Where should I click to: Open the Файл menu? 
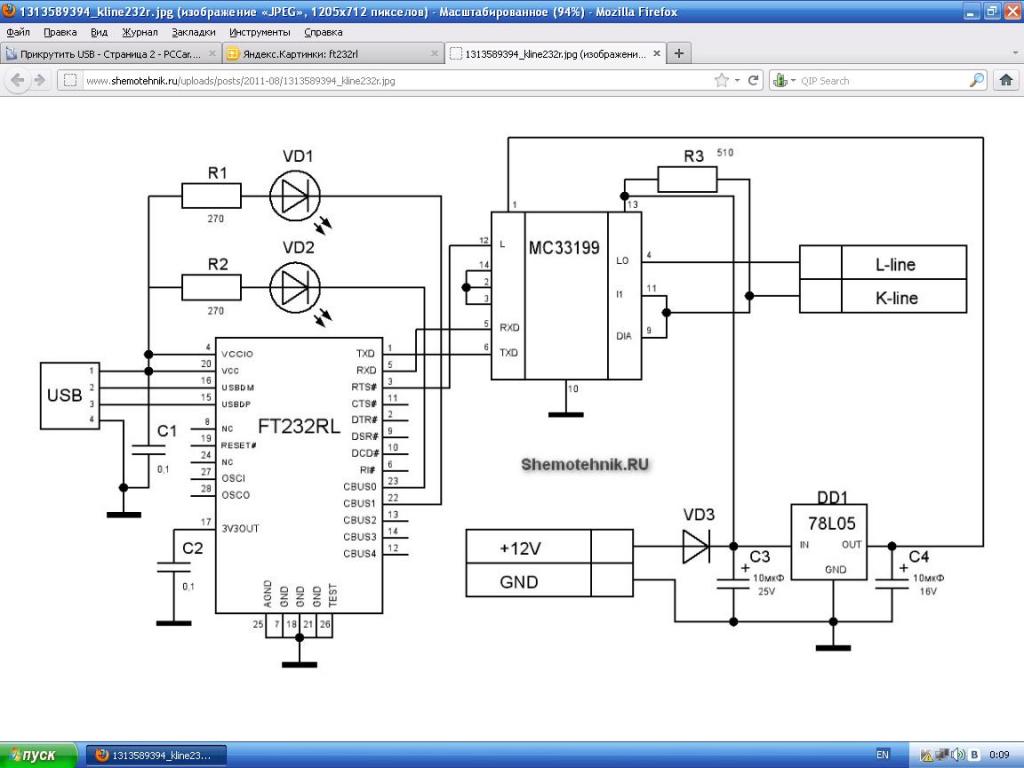pos(17,32)
